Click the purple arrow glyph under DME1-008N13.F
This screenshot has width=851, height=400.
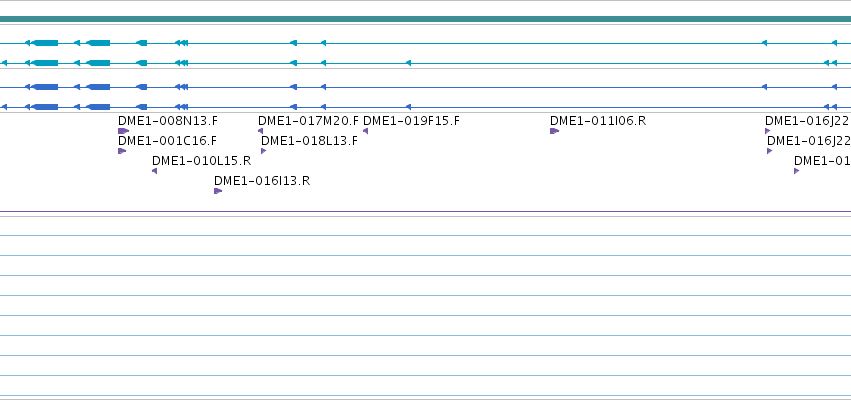123,131
